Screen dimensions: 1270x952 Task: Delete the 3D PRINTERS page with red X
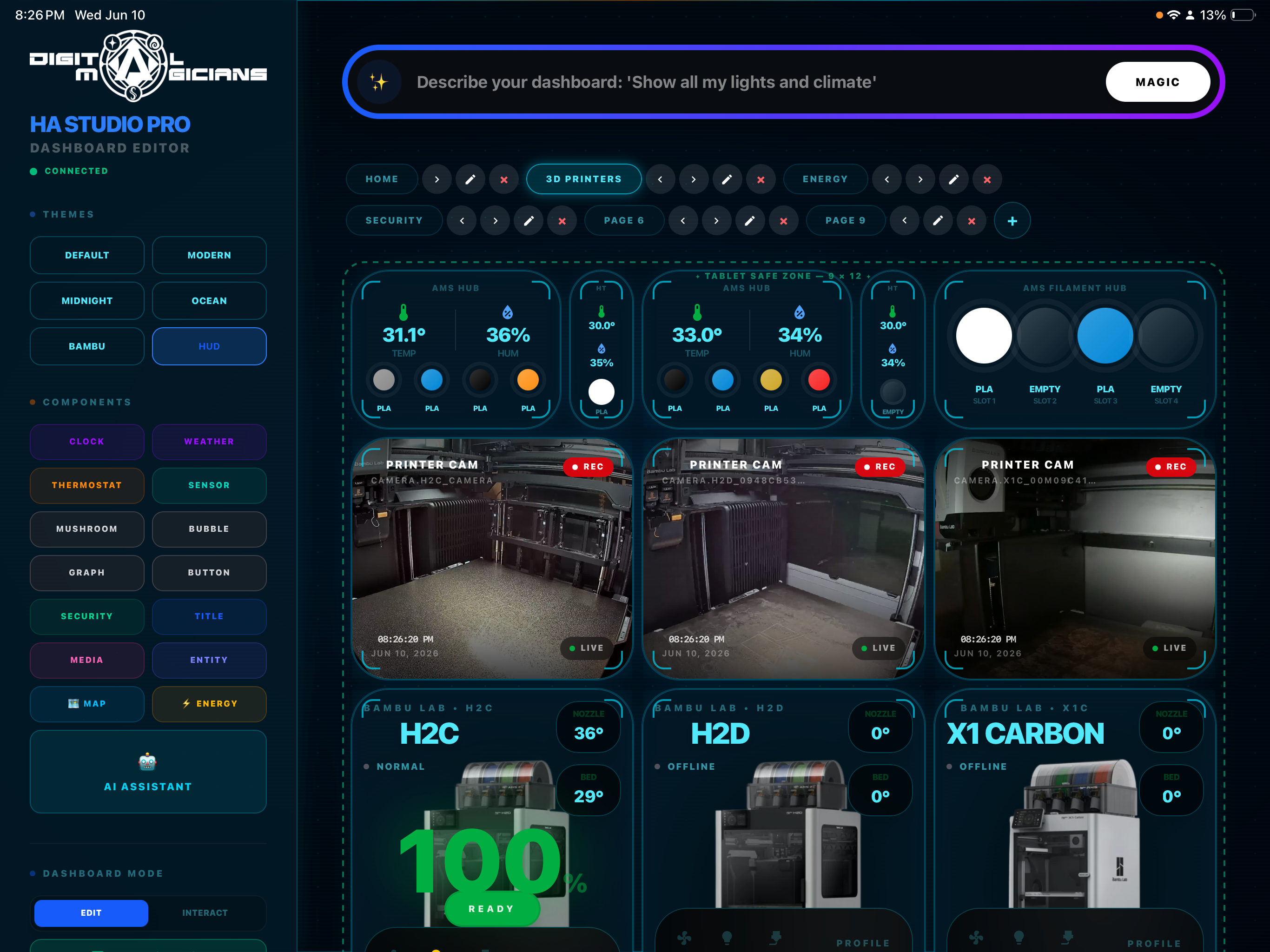coord(761,180)
